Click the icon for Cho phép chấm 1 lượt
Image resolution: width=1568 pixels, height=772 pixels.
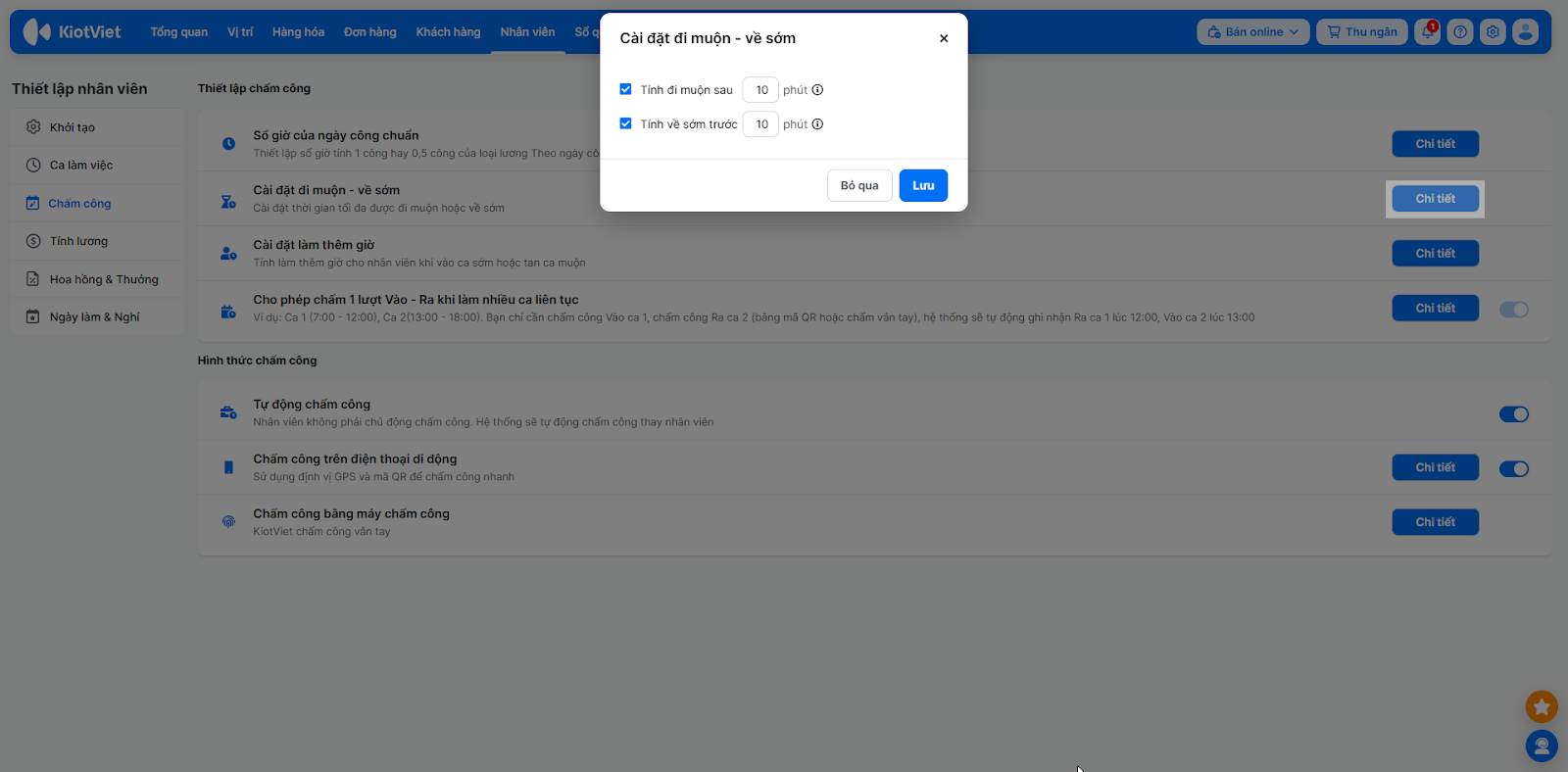coord(228,312)
